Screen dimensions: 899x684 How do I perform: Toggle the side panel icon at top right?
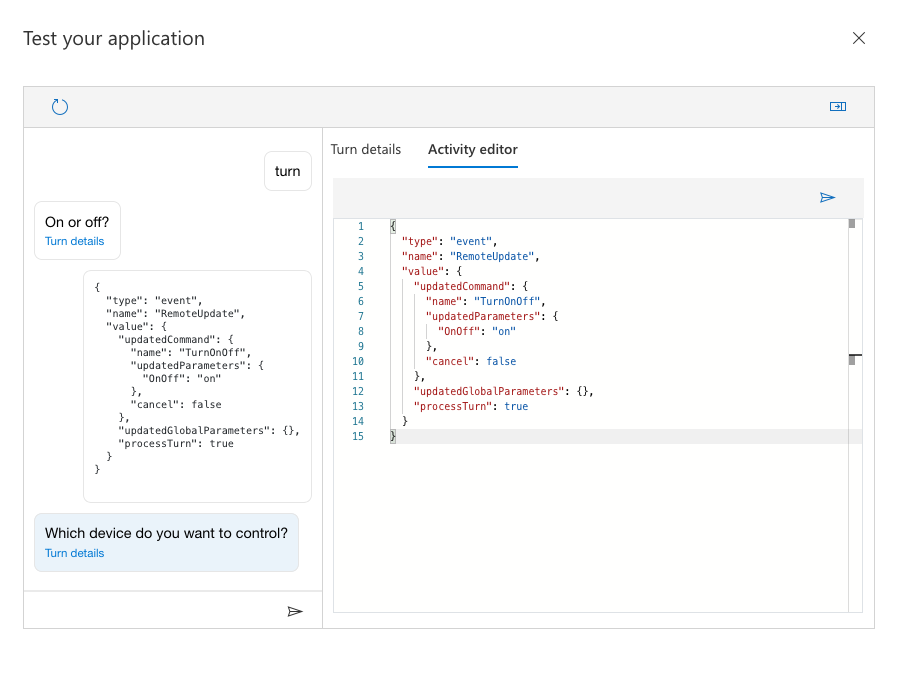(838, 107)
